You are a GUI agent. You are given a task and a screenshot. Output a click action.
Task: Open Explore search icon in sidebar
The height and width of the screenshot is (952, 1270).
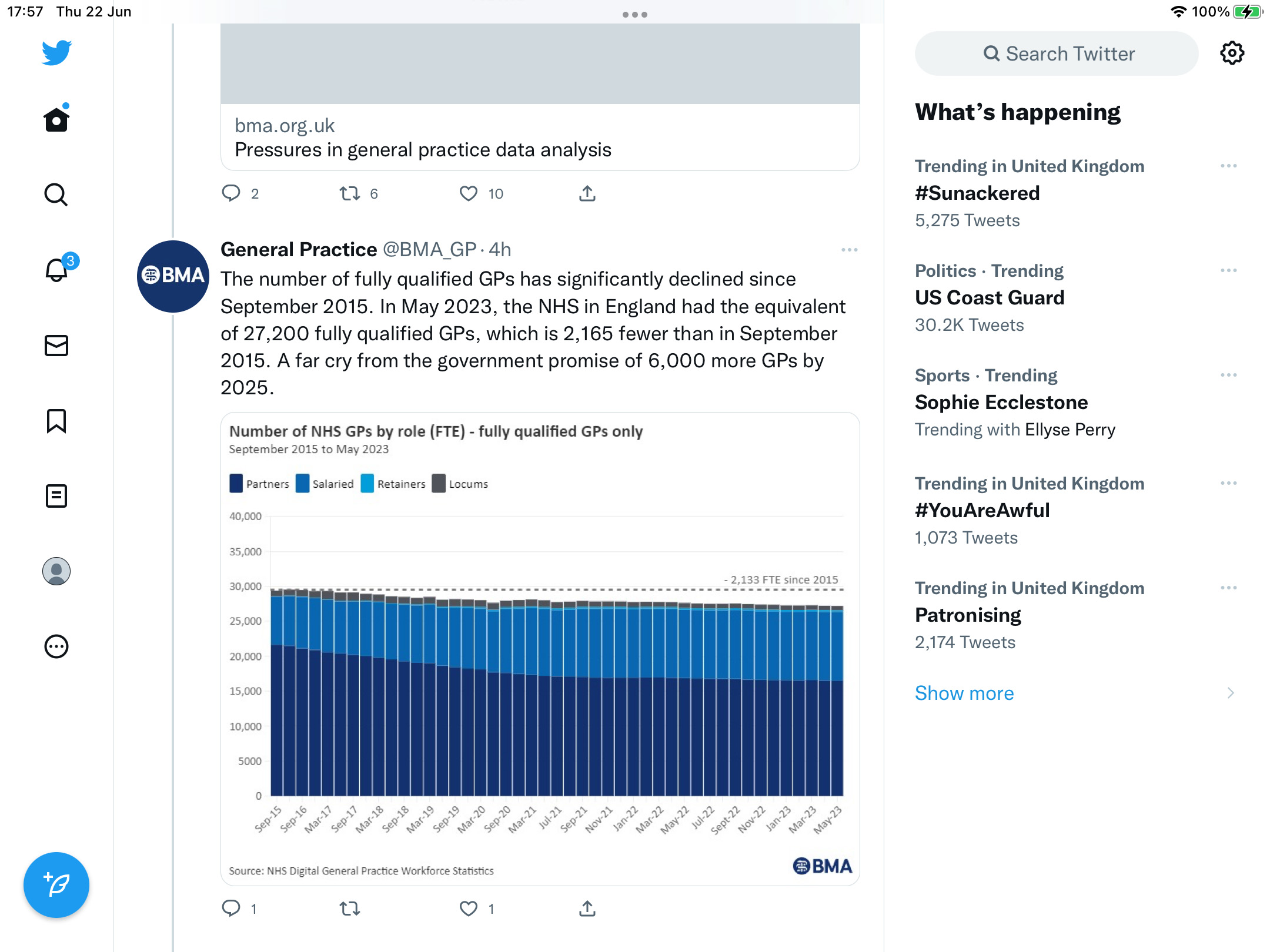56,195
